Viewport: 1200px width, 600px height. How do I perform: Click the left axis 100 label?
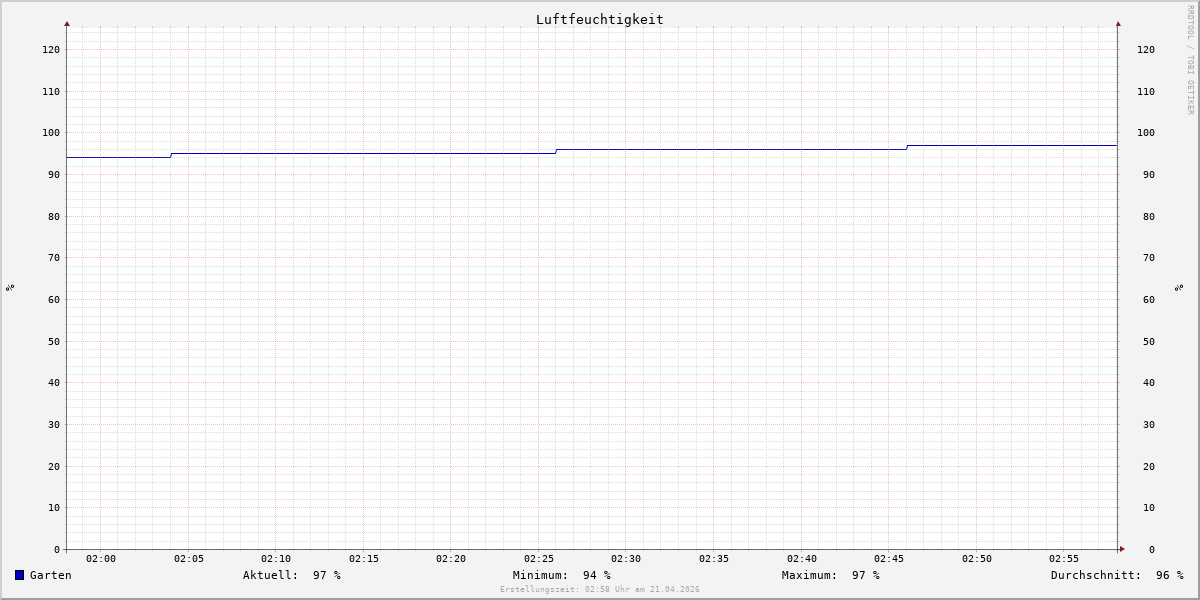51,133
